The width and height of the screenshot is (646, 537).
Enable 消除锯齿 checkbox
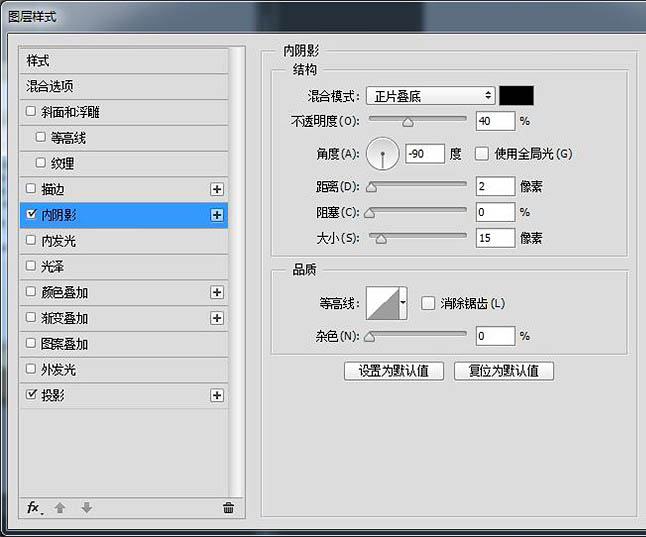[428, 303]
